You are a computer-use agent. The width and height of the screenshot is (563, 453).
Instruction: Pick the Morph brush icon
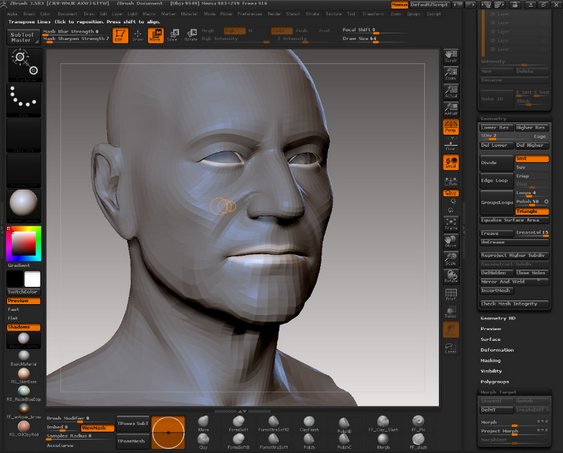(x=383, y=441)
